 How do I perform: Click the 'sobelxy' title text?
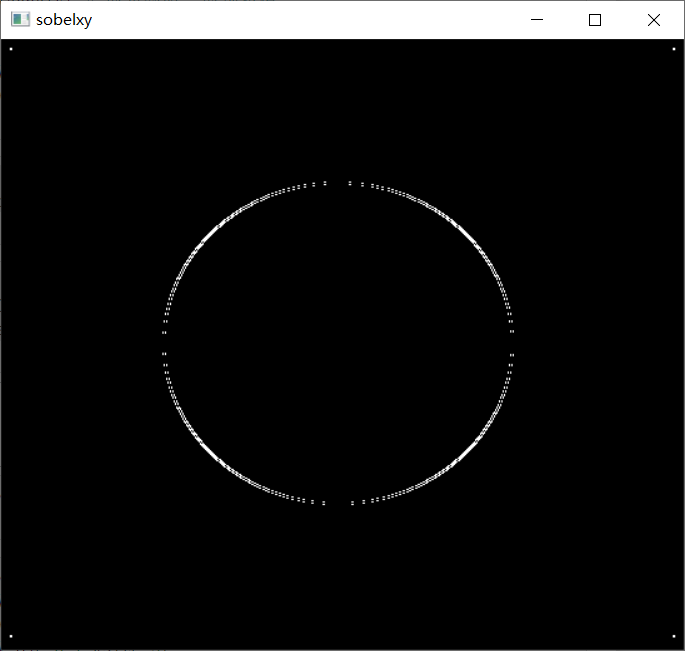pyautogui.click(x=64, y=20)
